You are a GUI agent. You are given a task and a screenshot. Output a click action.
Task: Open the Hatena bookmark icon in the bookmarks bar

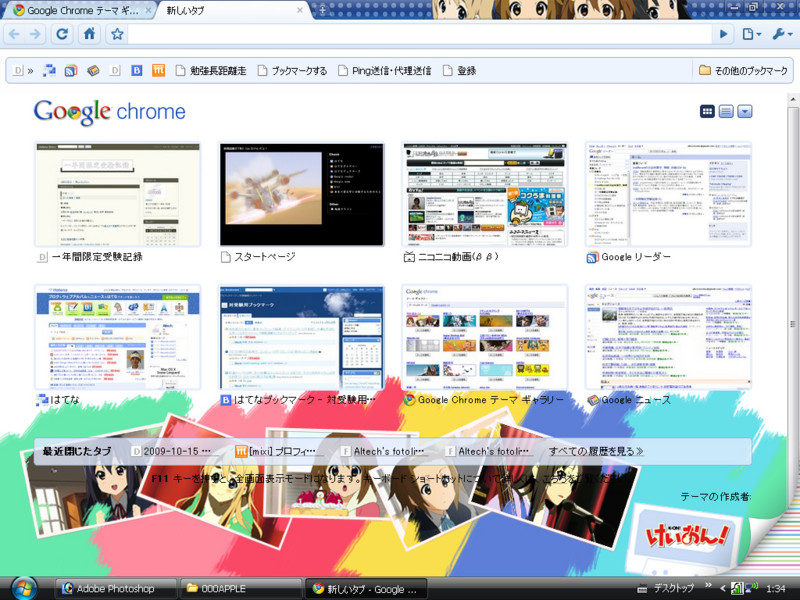click(49, 70)
